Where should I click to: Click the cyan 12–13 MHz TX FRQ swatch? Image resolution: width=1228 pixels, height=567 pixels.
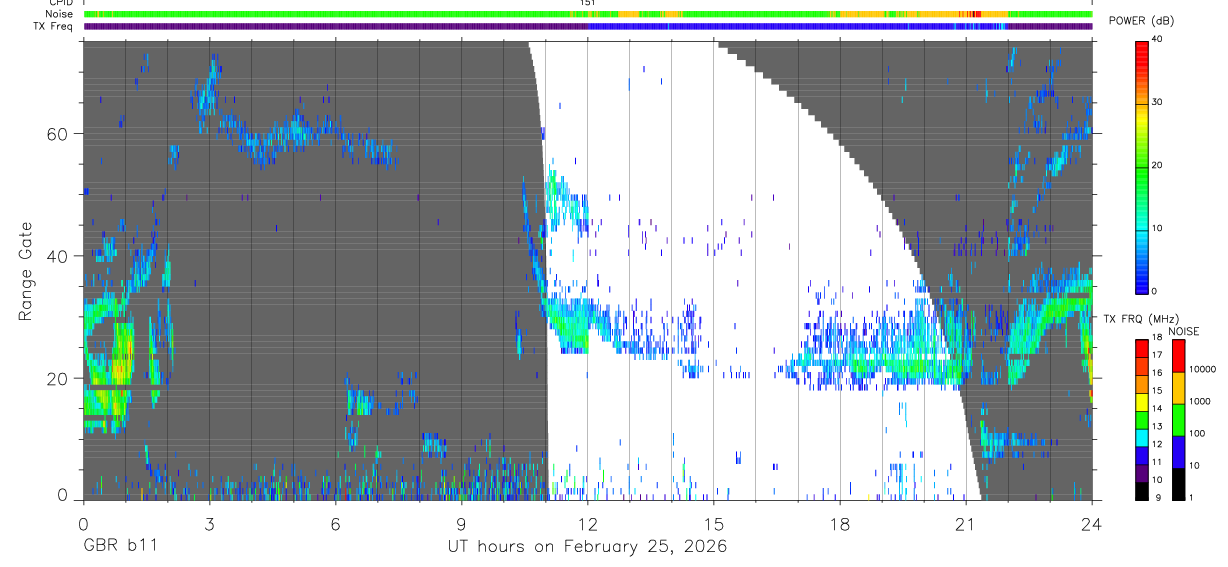1141,438
